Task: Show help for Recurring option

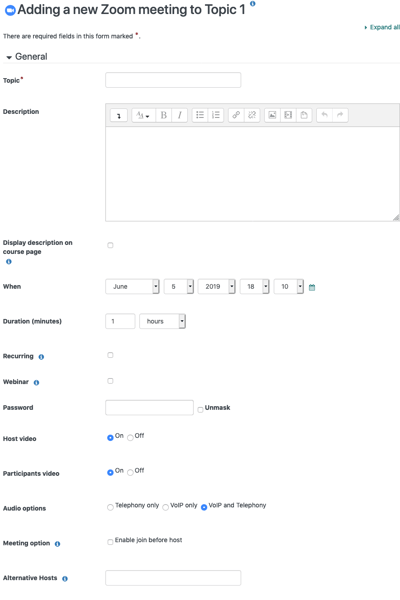Action: (41, 357)
